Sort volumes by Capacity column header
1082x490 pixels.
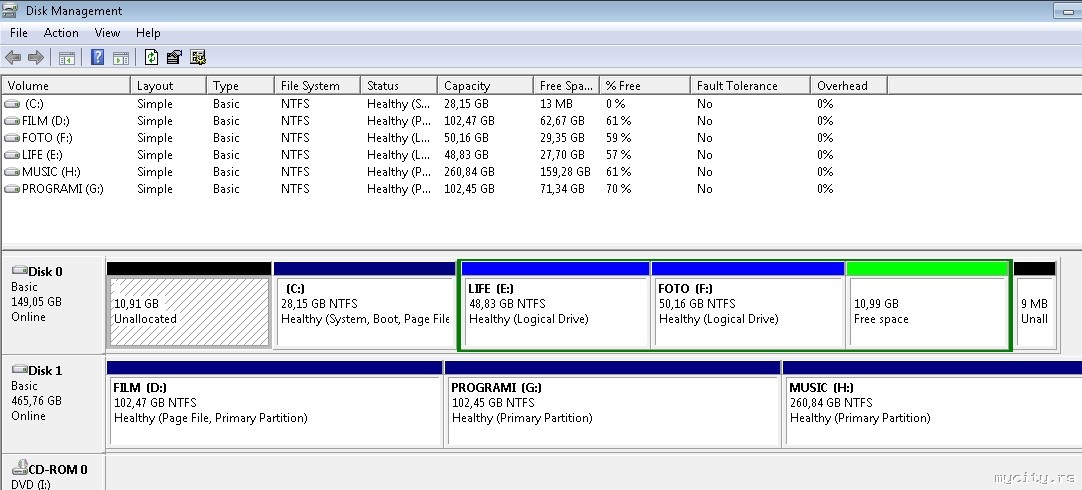484,86
